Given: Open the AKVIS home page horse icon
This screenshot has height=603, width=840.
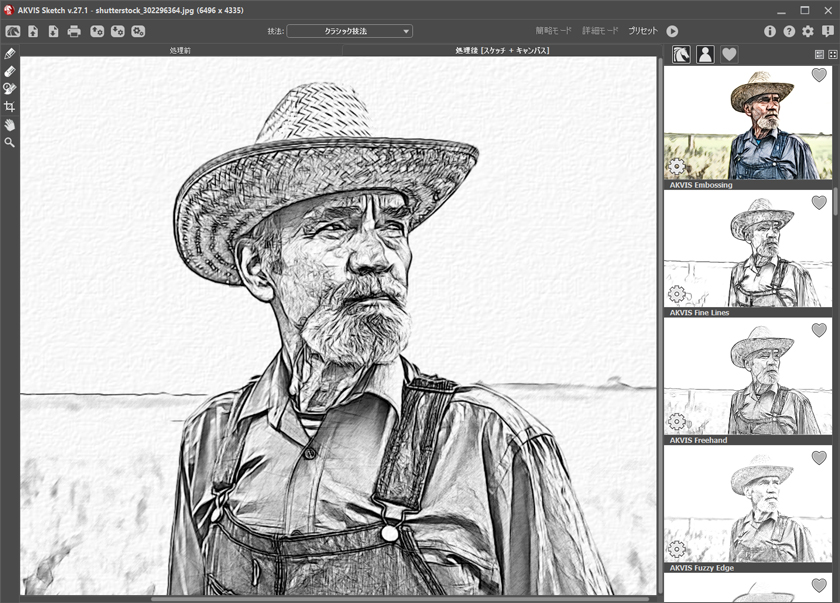Looking at the screenshot, I should point(13,31).
